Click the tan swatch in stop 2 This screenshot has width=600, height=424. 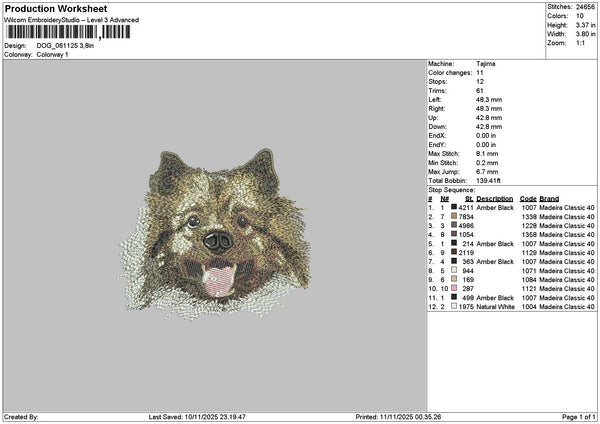click(x=454, y=216)
